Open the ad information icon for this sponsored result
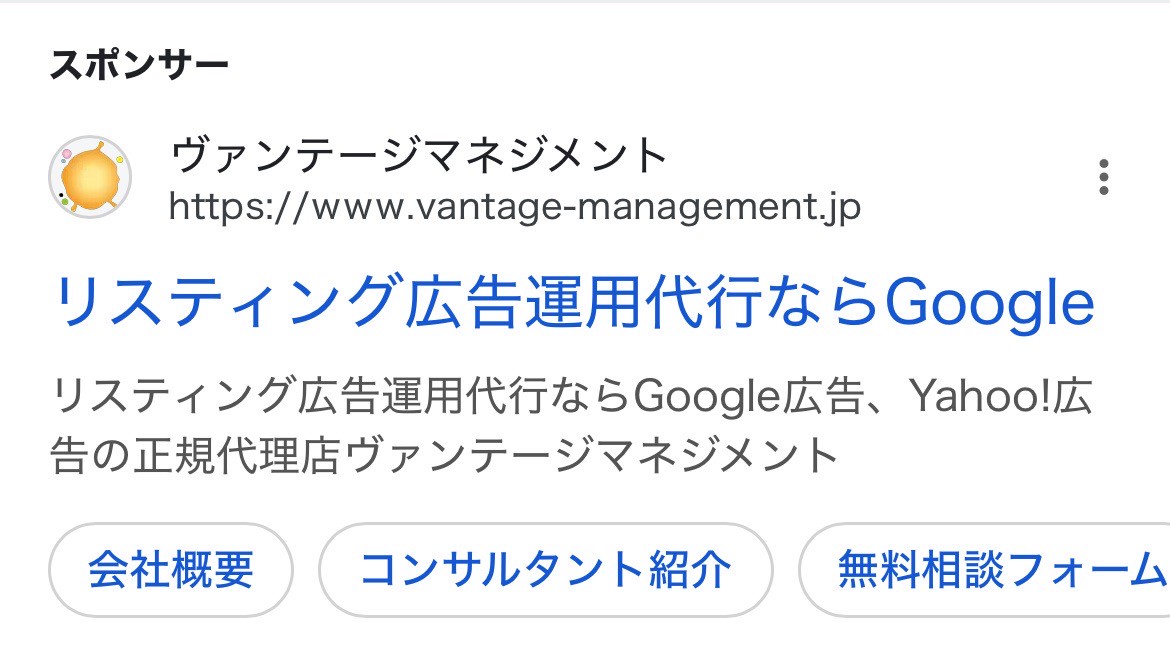This screenshot has height=665, width=1170. coord(1104,178)
